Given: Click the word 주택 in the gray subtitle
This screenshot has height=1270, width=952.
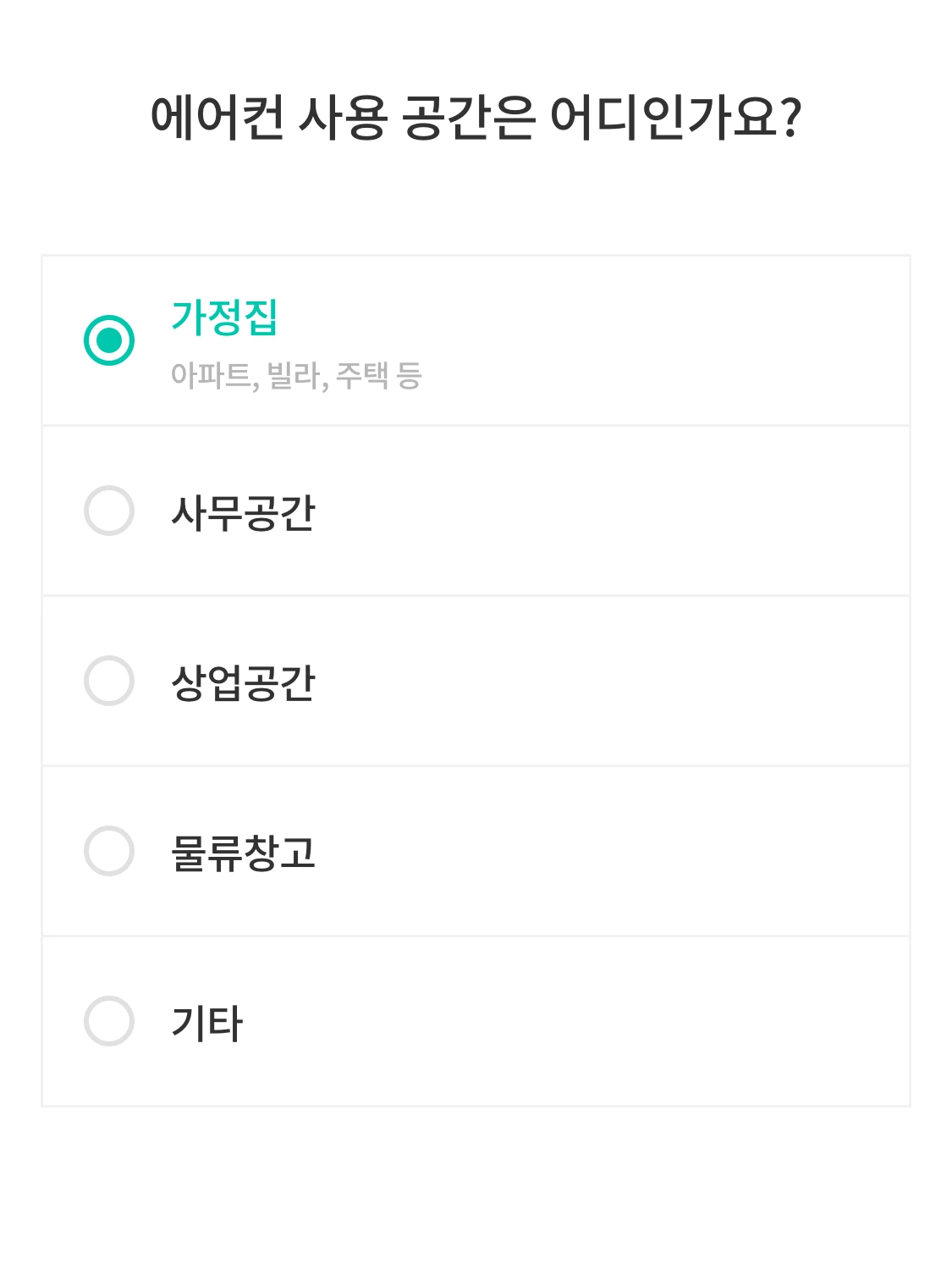Looking at the screenshot, I should click(362, 375).
